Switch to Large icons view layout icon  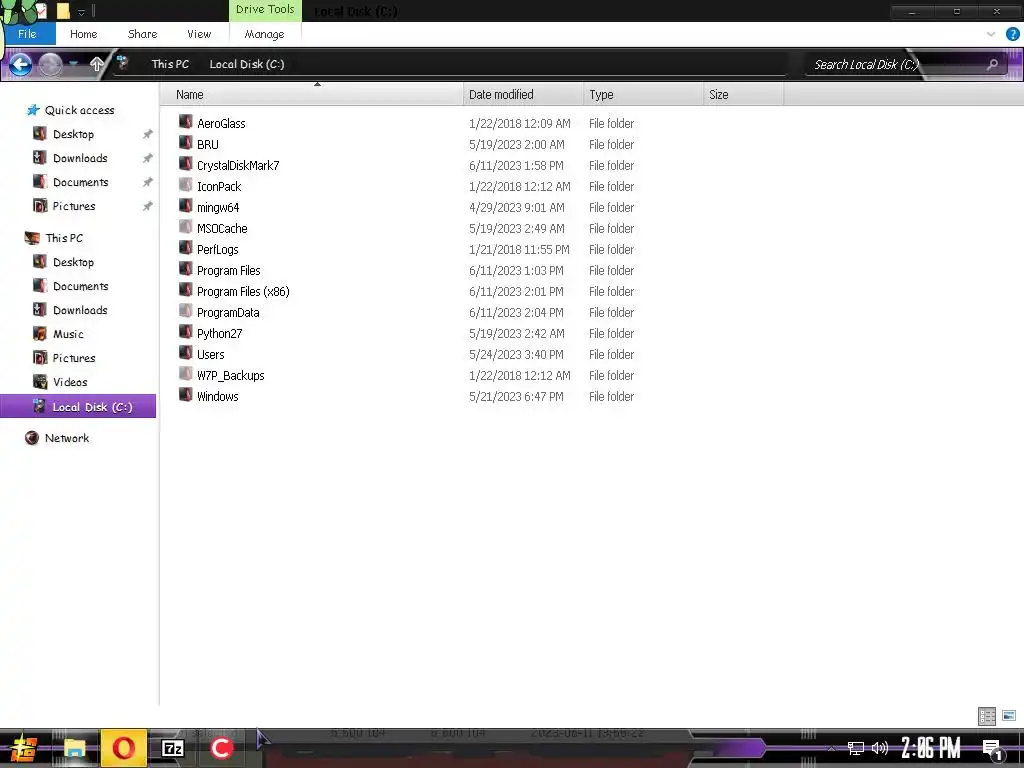point(1009,716)
